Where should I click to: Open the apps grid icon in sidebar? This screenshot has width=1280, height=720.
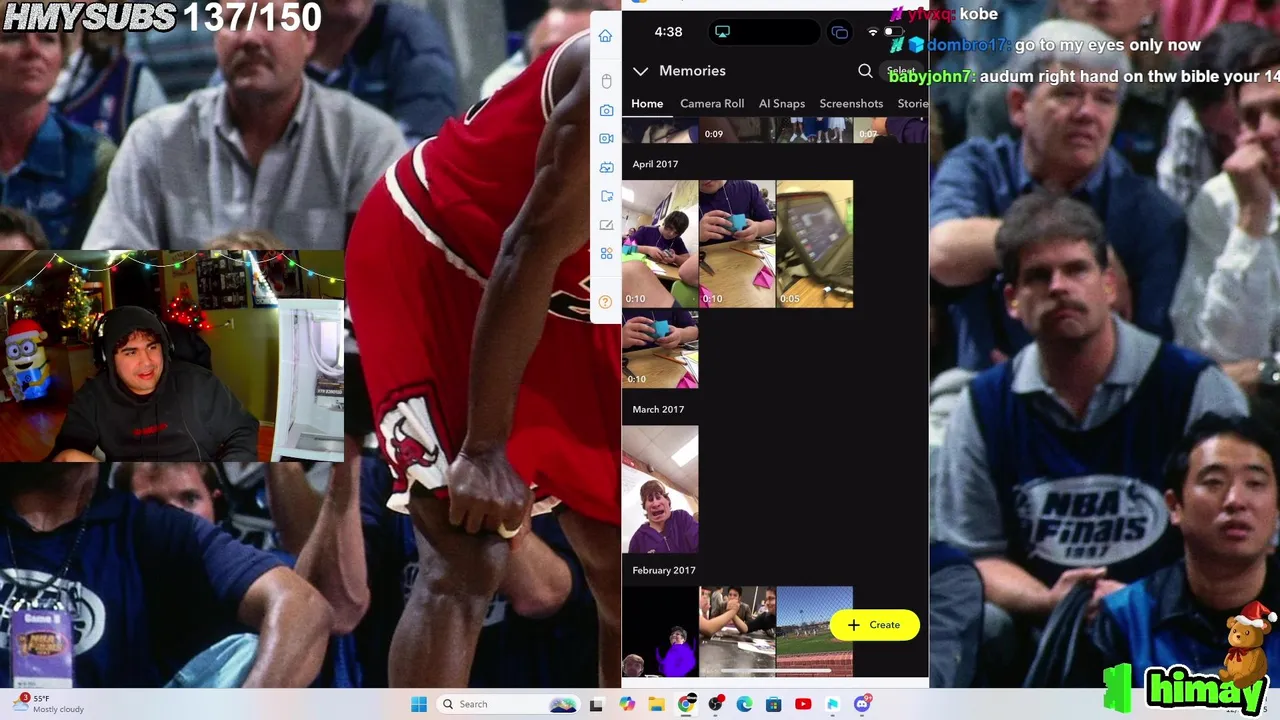click(x=606, y=254)
